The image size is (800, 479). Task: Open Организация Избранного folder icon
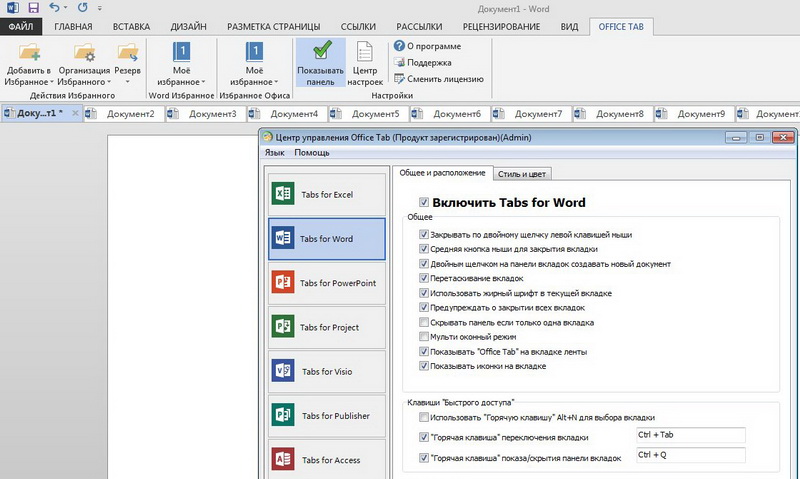click(x=84, y=52)
